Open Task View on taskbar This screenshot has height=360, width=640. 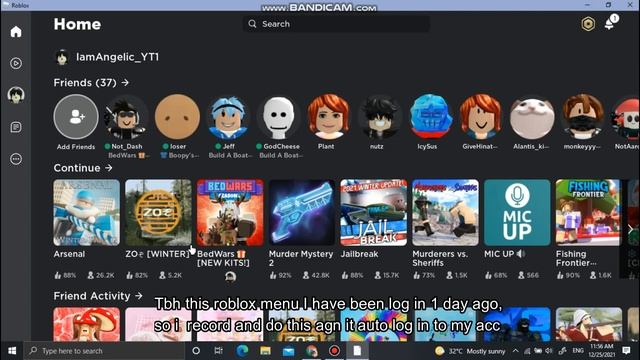219,351
